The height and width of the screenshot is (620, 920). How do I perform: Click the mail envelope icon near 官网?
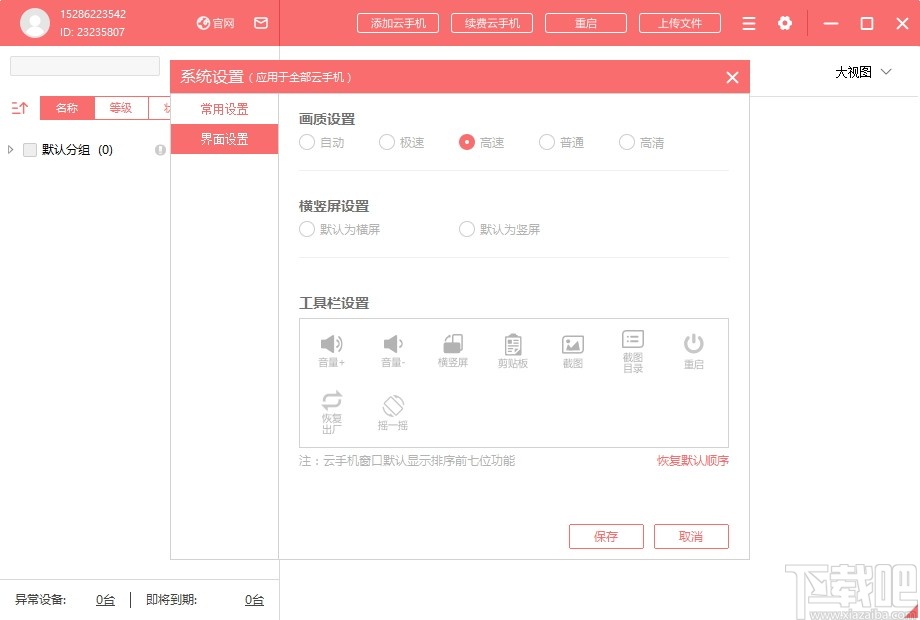point(261,23)
